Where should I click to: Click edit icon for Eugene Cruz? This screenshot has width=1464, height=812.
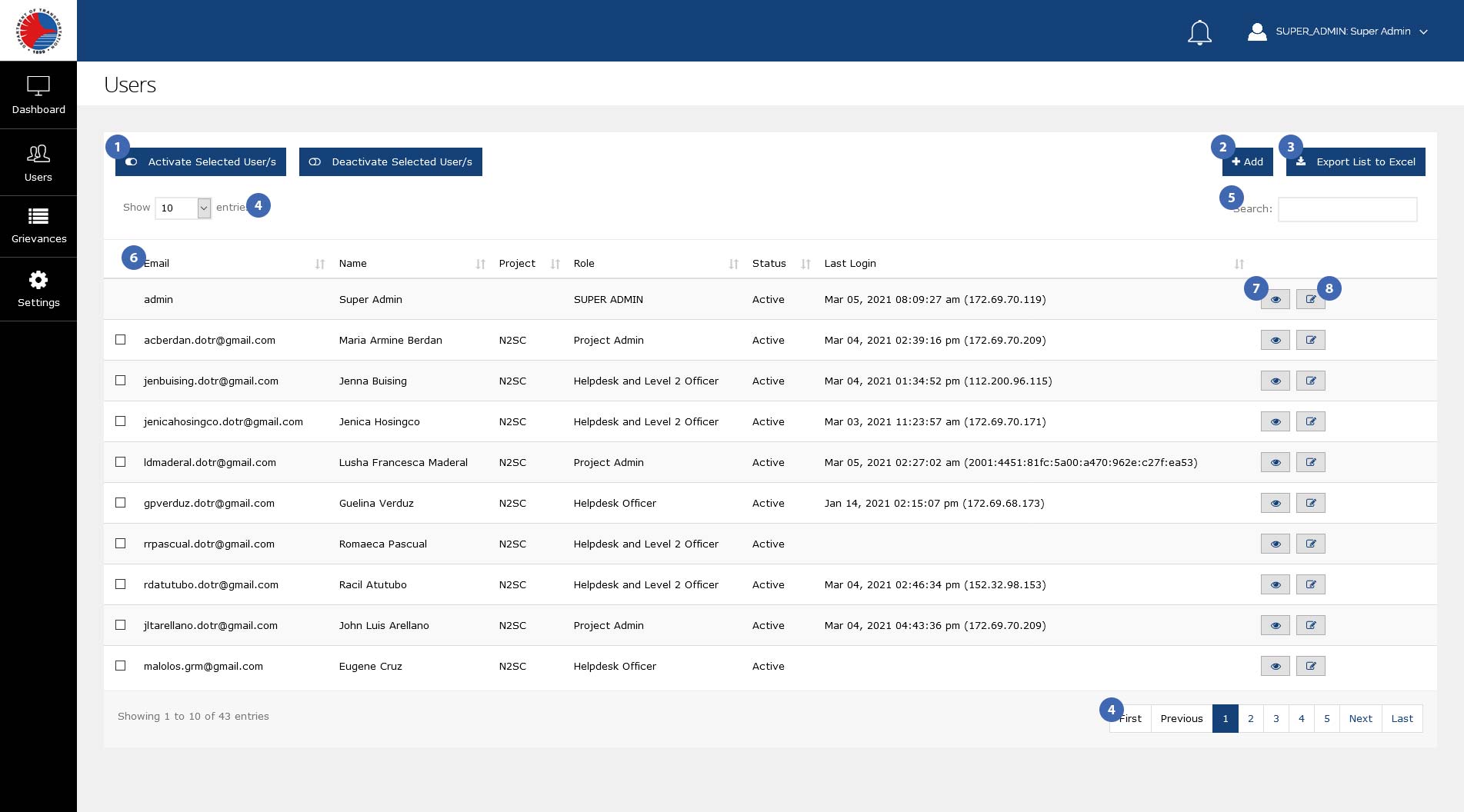[x=1310, y=666]
